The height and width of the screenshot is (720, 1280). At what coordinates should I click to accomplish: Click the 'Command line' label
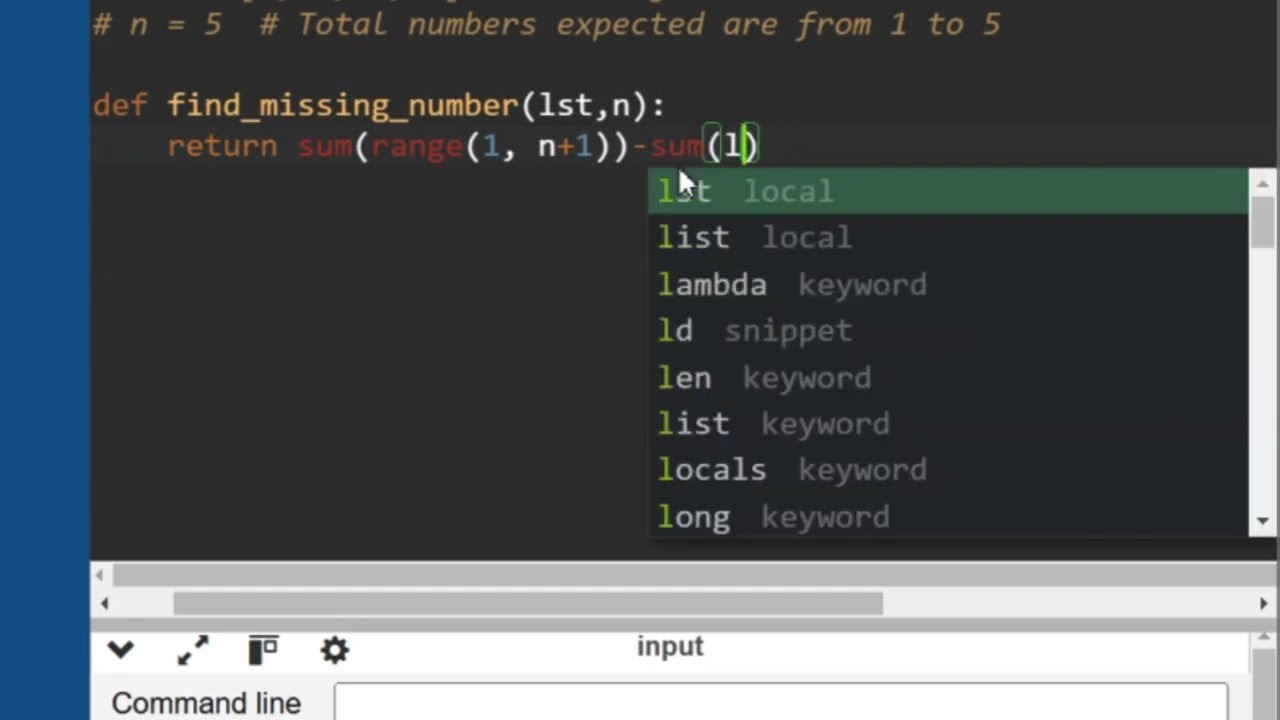point(206,703)
